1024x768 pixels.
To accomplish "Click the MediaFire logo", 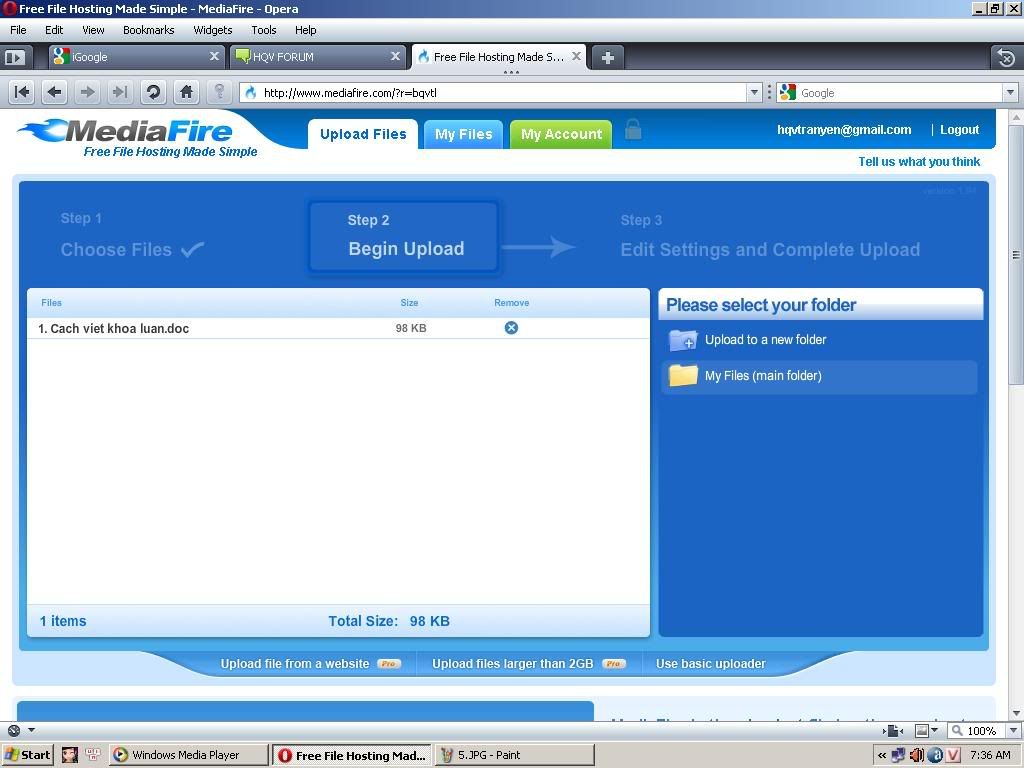I will pos(138,138).
